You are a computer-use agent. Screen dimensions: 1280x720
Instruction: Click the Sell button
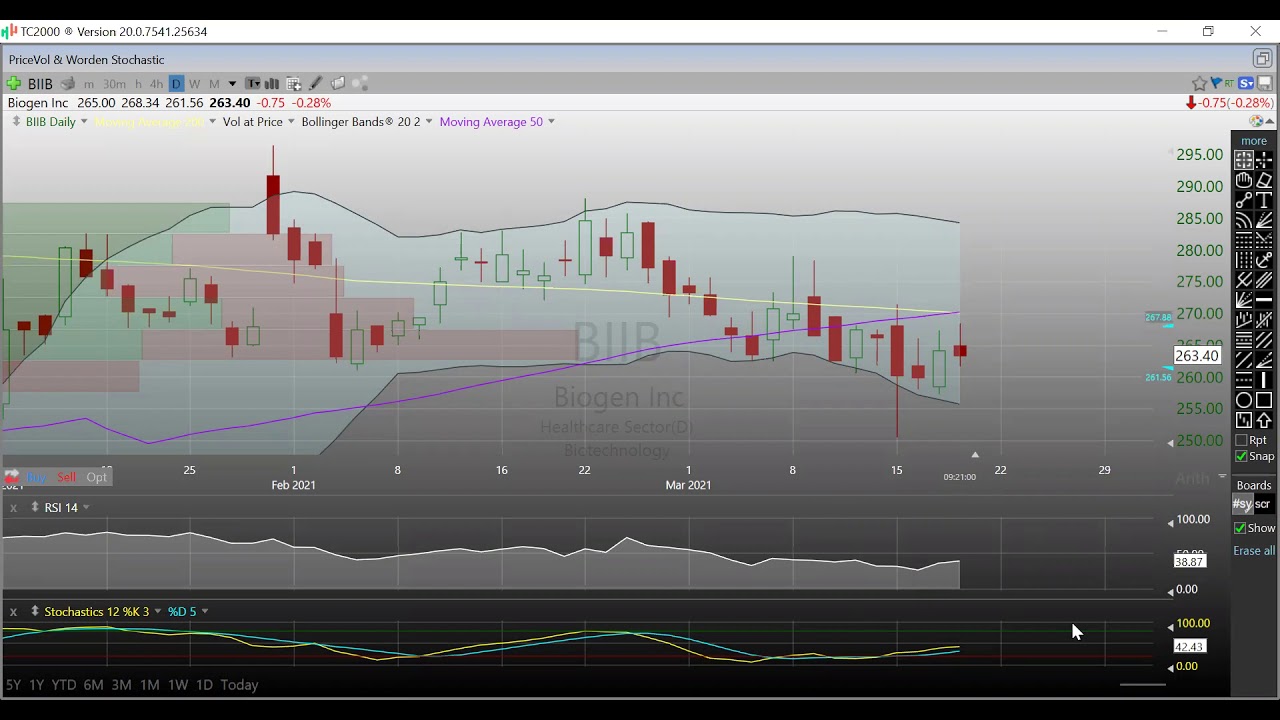(x=66, y=477)
